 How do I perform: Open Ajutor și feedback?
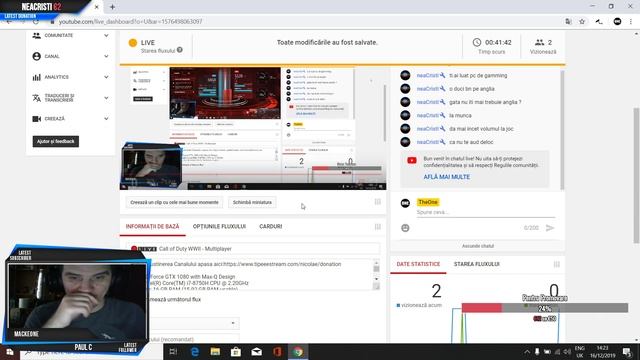[x=56, y=141]
